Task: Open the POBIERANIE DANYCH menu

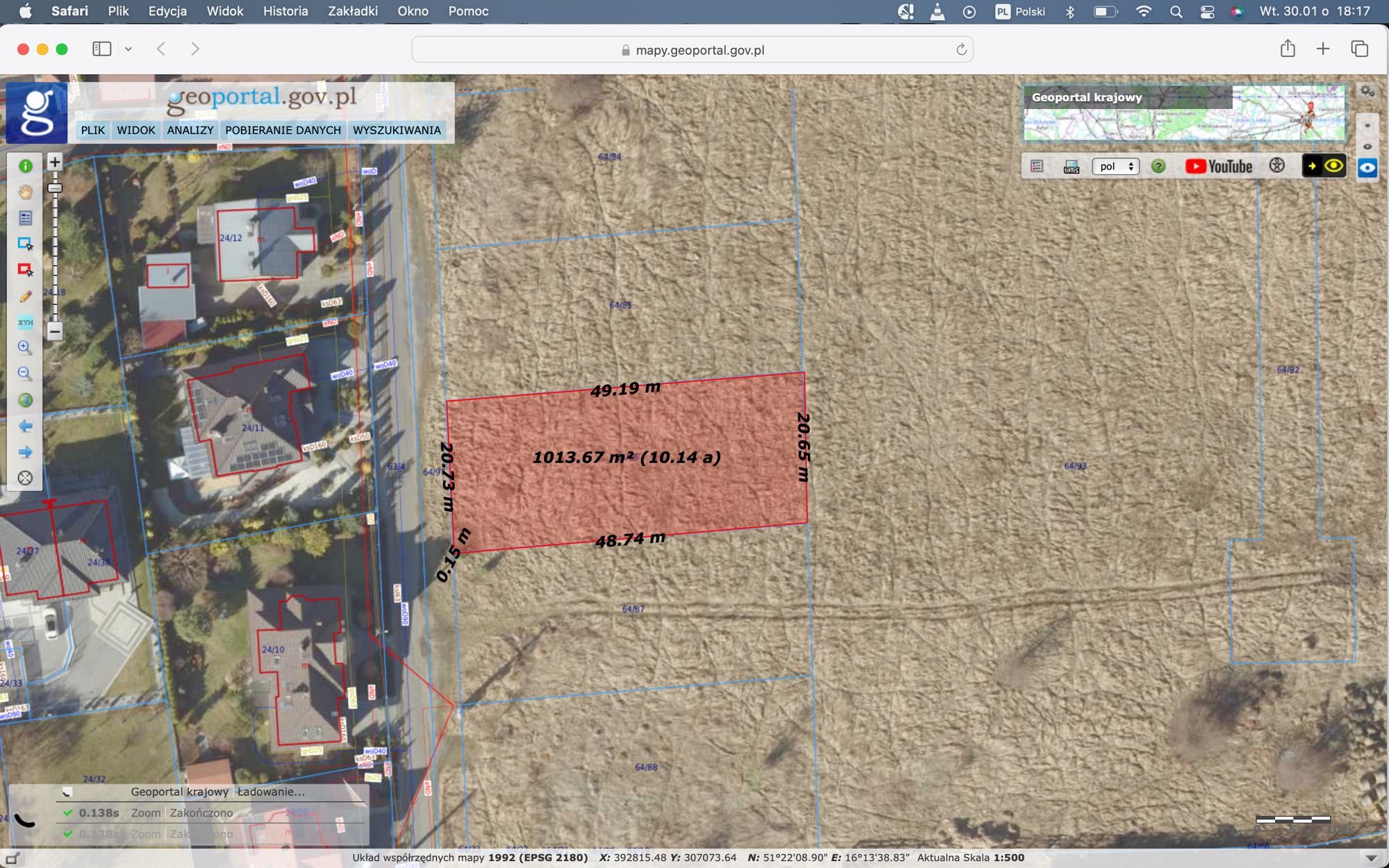Action: click(283, 130)
